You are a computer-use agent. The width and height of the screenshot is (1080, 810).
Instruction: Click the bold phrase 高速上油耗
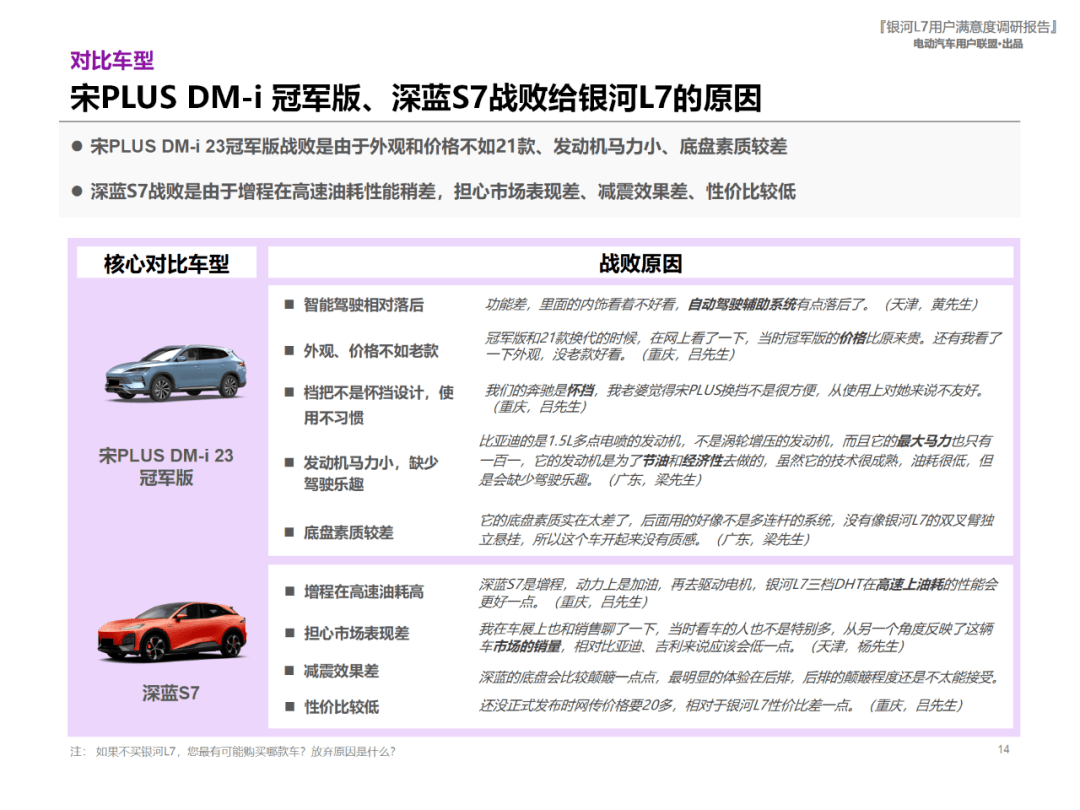[x=911, y=584]
